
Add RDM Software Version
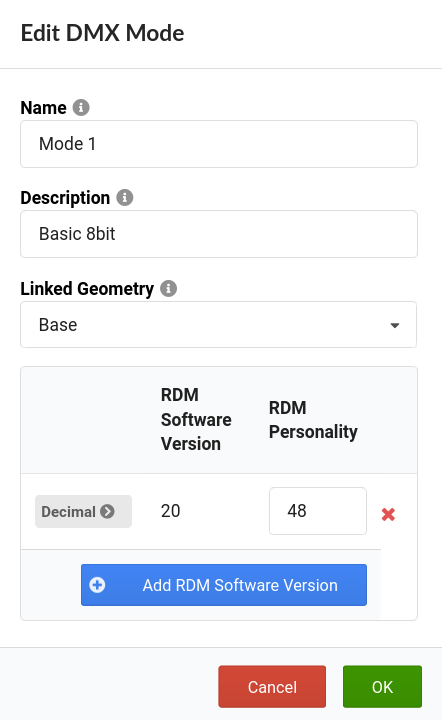pyautogui.click(x=224, y=585)
